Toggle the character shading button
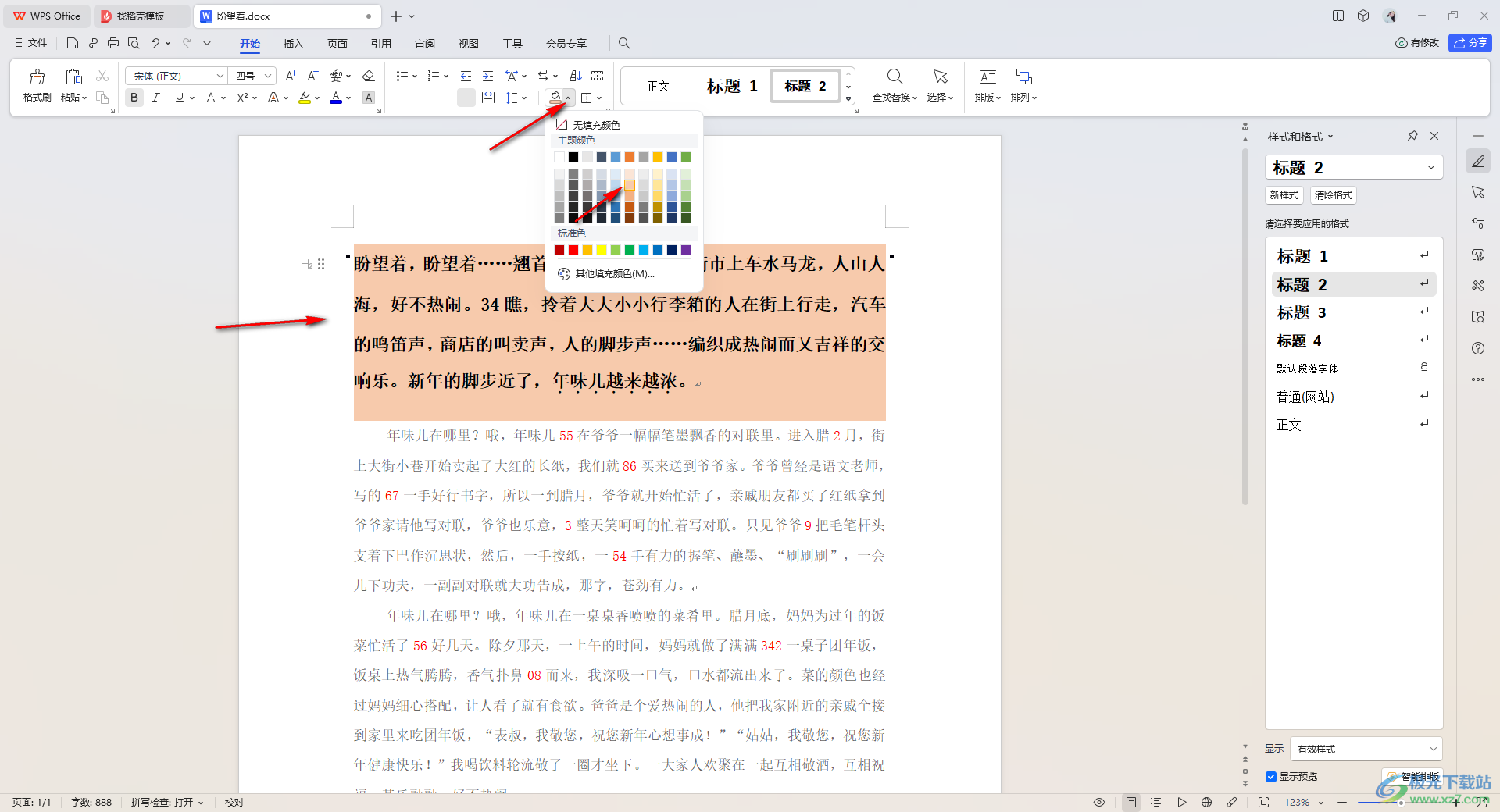 pyautogui.click(x=369, y=98)
